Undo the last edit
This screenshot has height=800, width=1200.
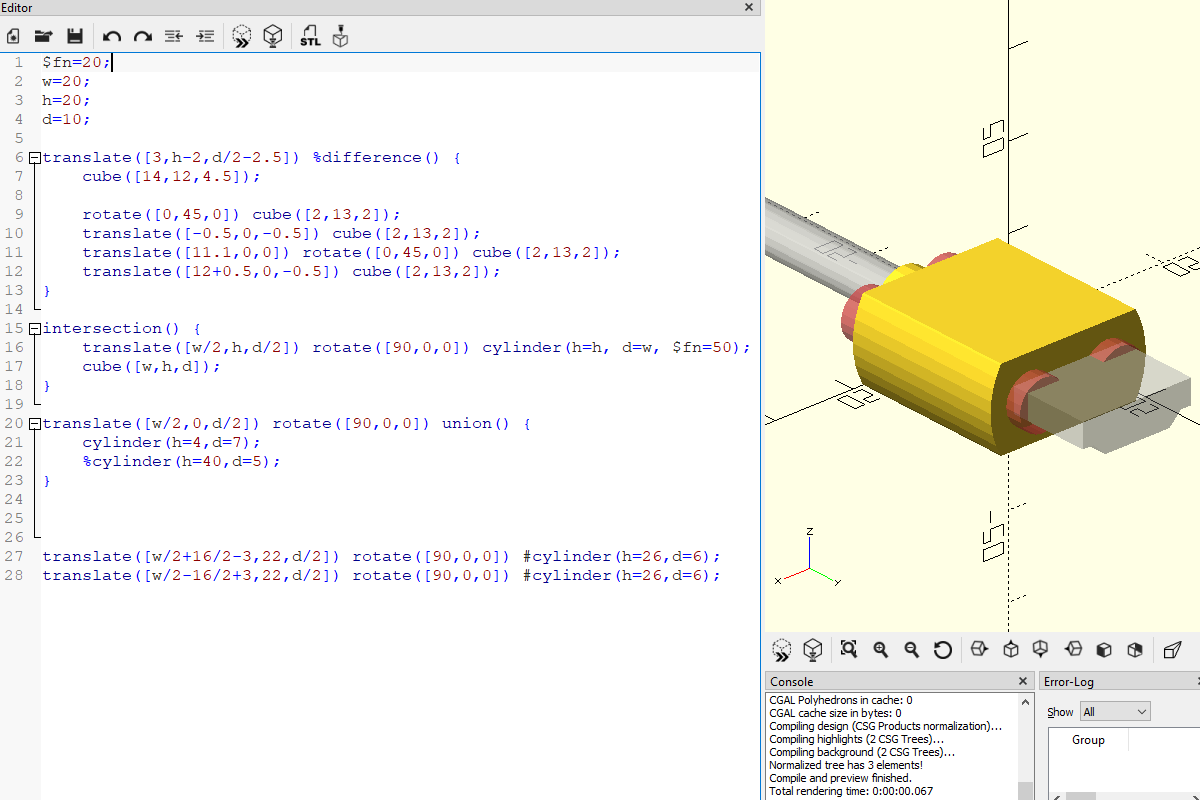click(112, 36)
